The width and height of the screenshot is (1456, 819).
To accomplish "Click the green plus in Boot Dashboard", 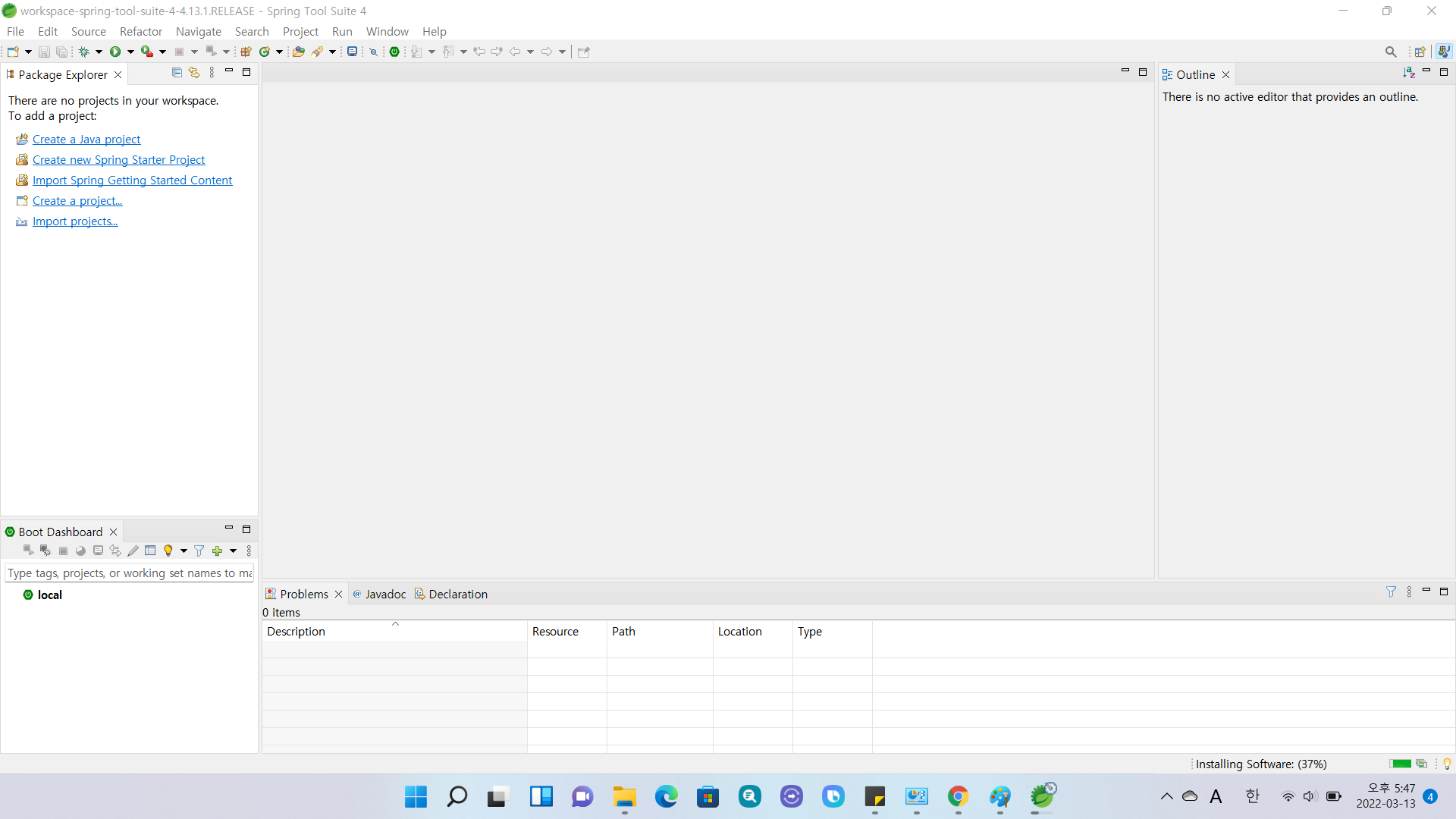I will coord(218,551).
